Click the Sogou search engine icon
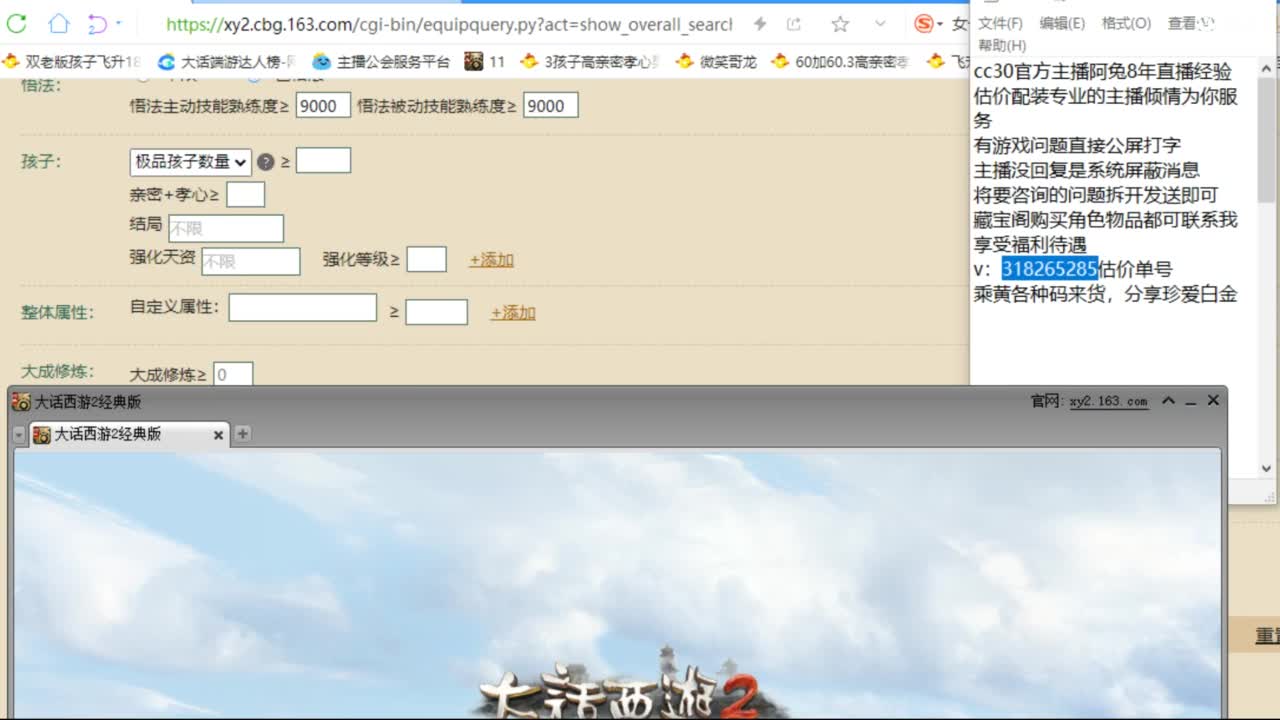The image size is (1280, 720). click(925, 24)
